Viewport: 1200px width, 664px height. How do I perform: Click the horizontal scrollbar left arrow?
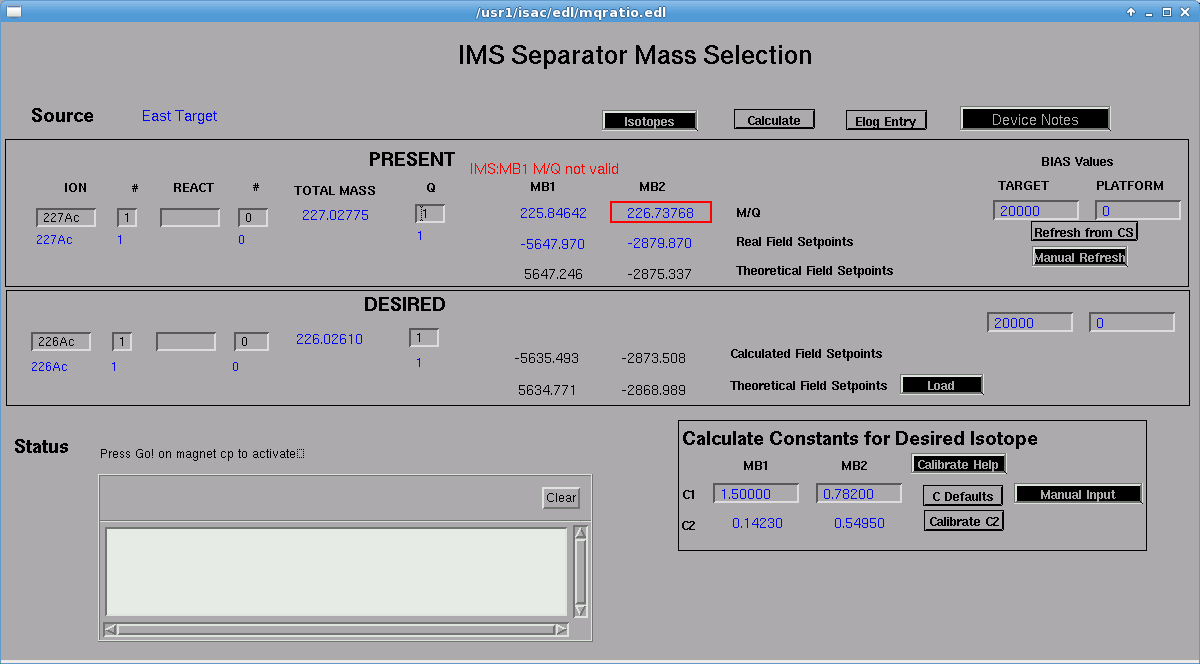pos(111,629)
